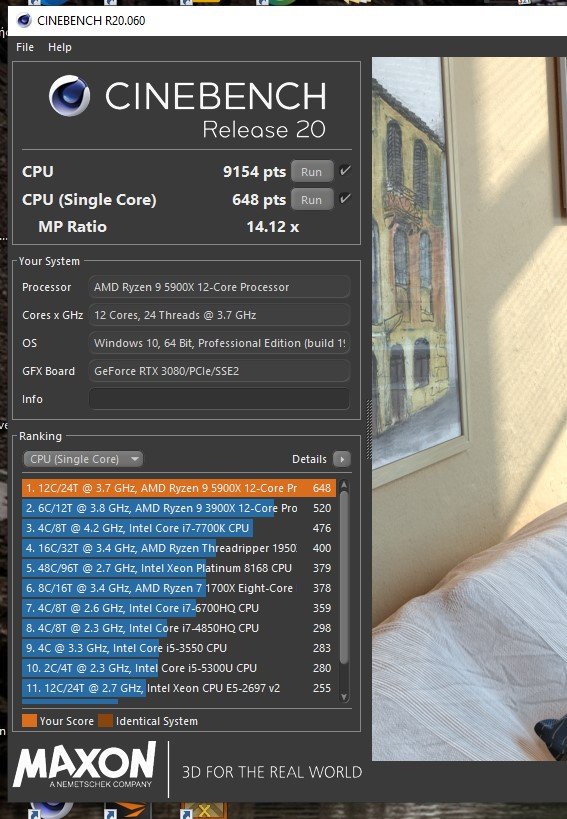Image resolution: width=567 pixels, height=819 pixels.
Task: Open the Help menu
Action: point(60,47)
